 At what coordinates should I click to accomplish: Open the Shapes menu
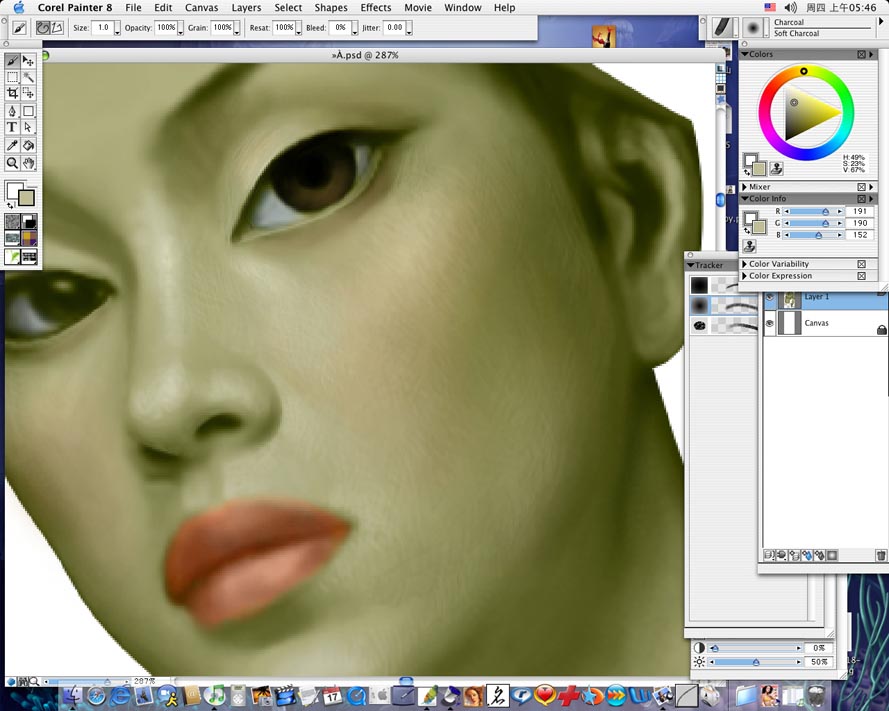331,7
